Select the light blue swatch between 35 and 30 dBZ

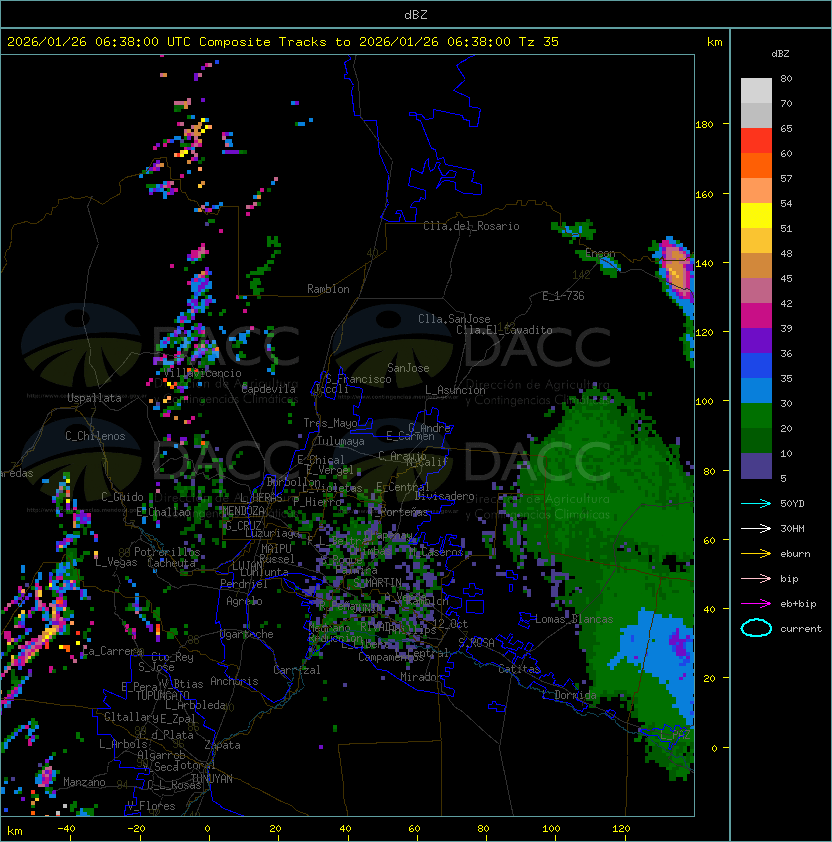click(x=756, y=391)
